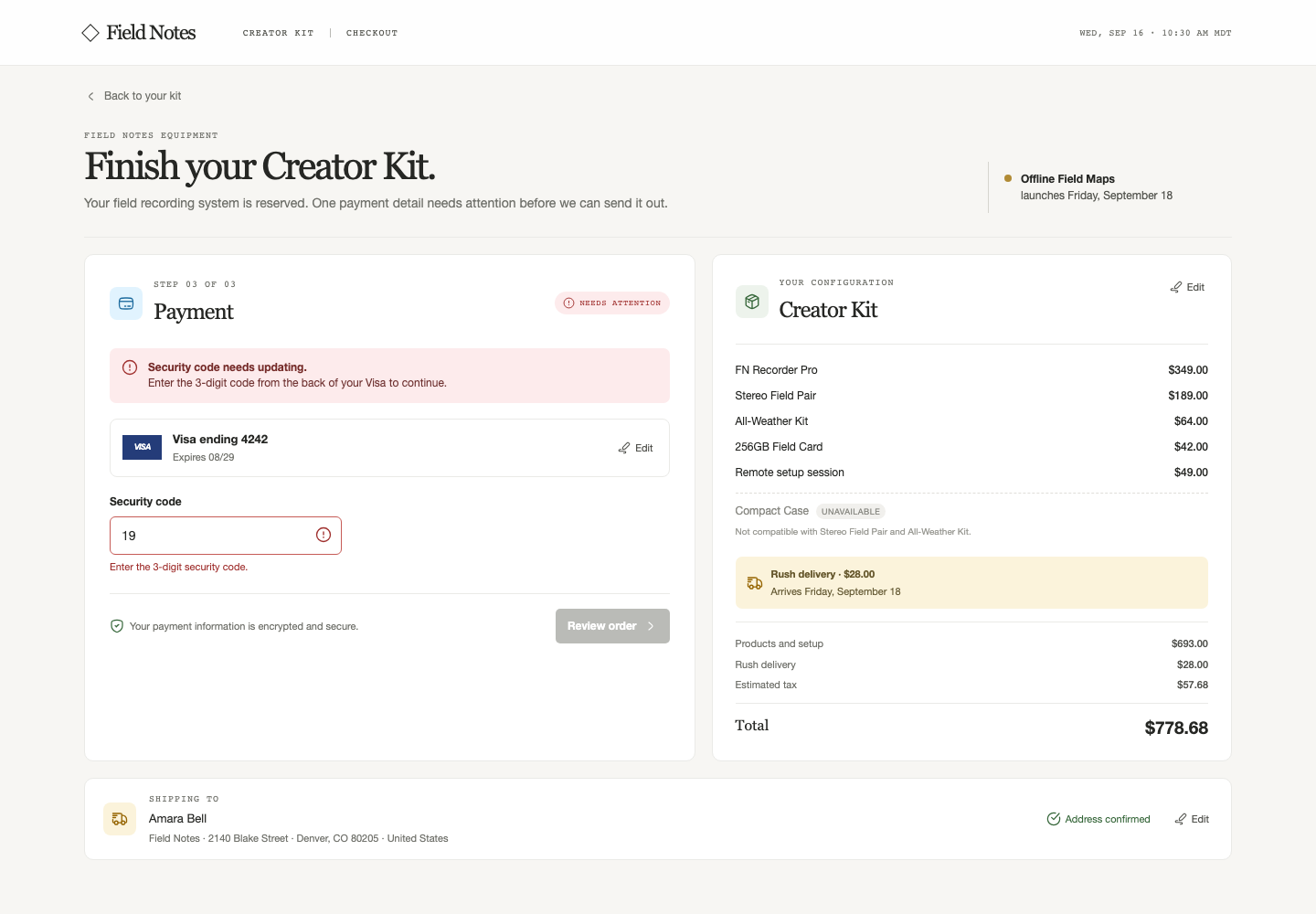Click the warning icon in the Needs Attention badge
Screen dimensions: 1316x914
click(568, 303)
